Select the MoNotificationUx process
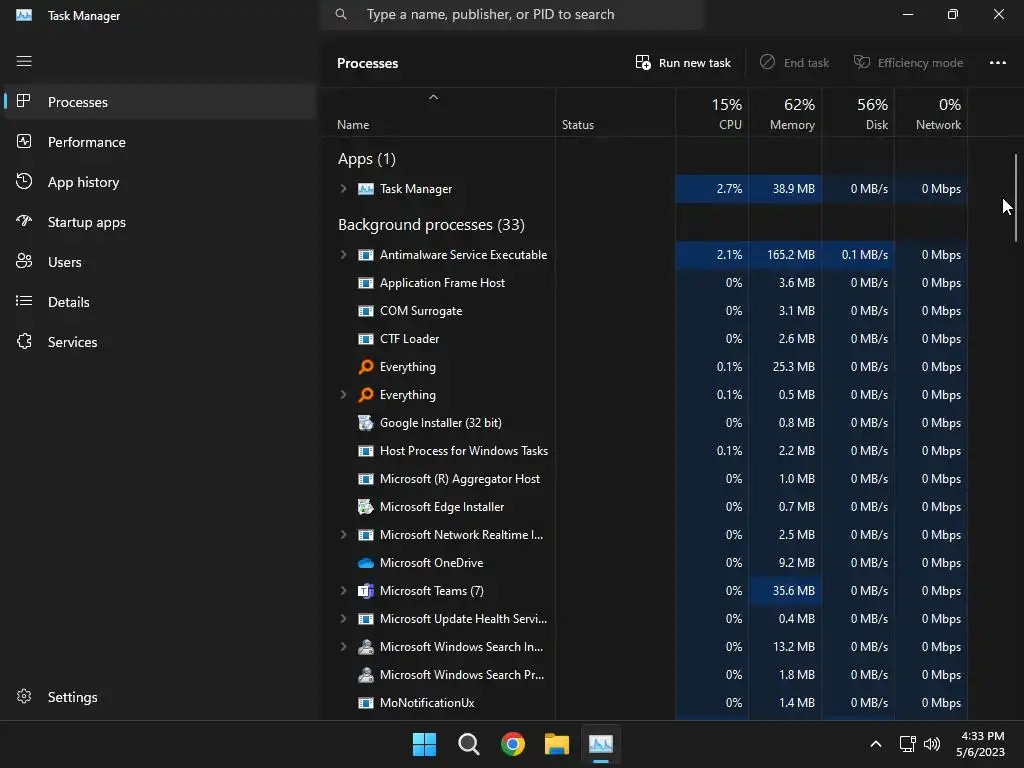 click(x=645, y=703)
